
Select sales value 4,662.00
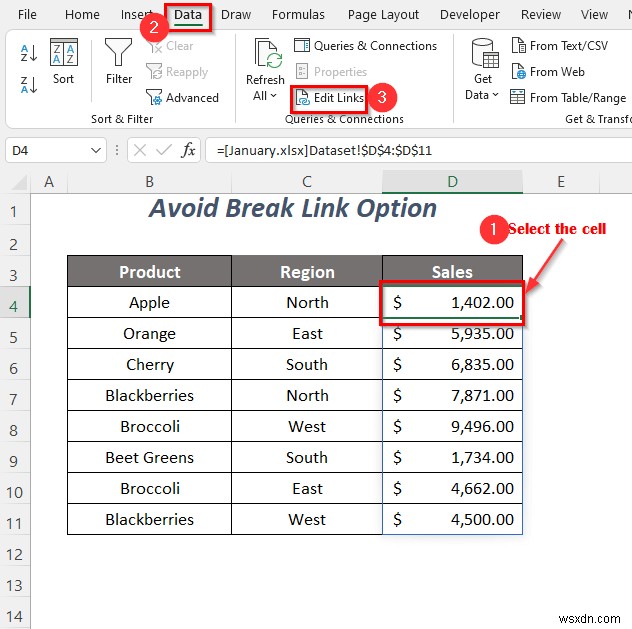pyautogui.click(x=452, y=488)
